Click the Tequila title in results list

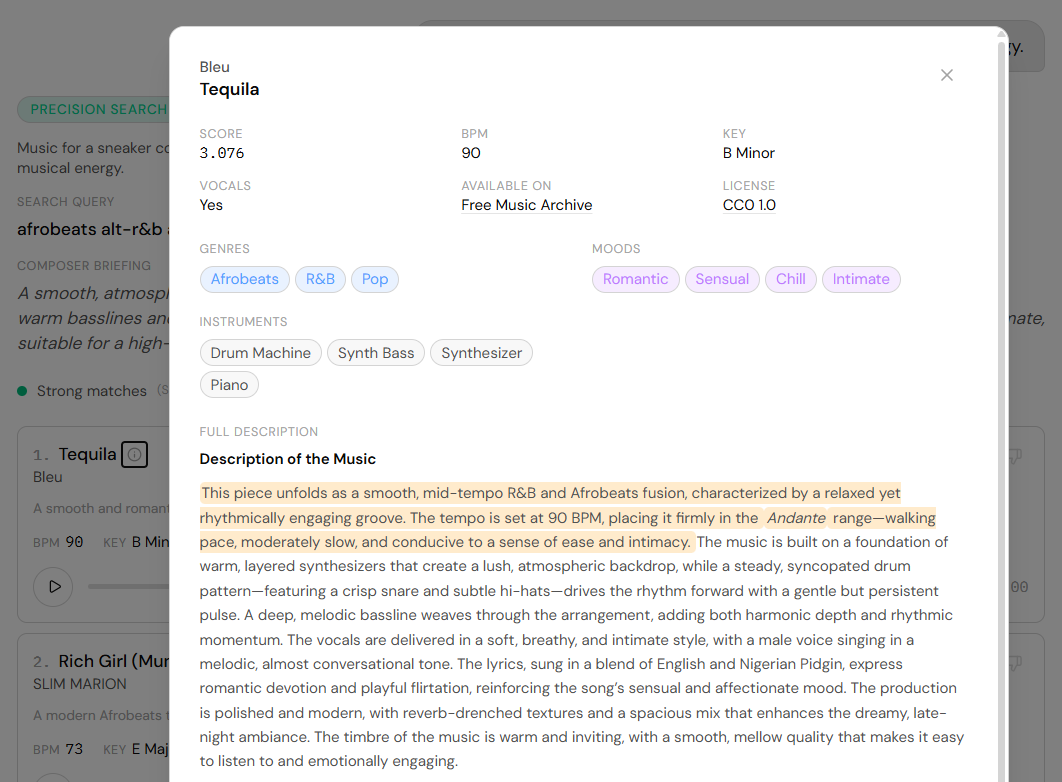click(87, 454)
